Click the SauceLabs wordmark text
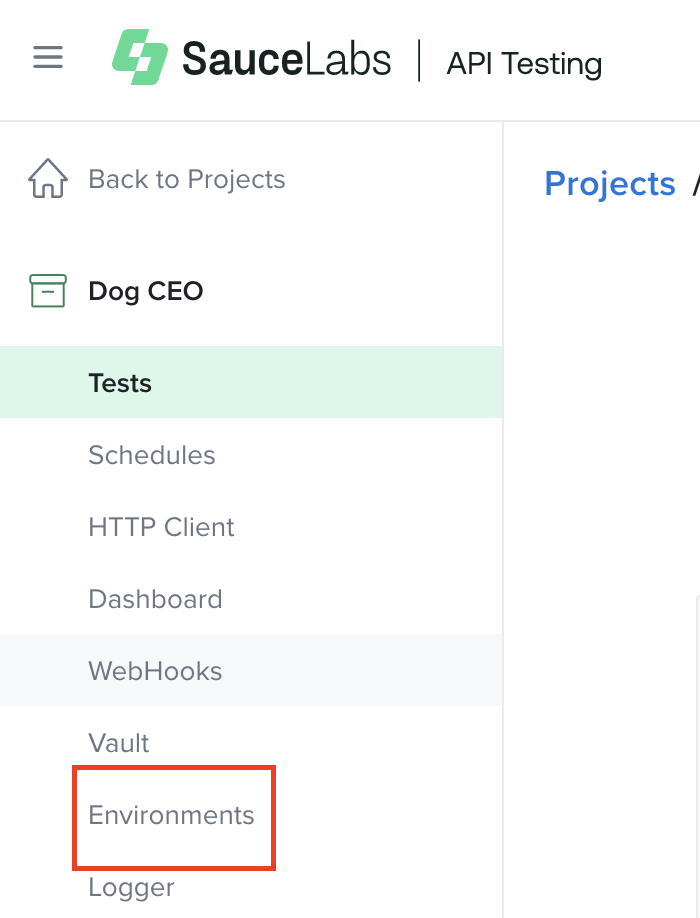The image size is (700, 918). click(286, 59)
